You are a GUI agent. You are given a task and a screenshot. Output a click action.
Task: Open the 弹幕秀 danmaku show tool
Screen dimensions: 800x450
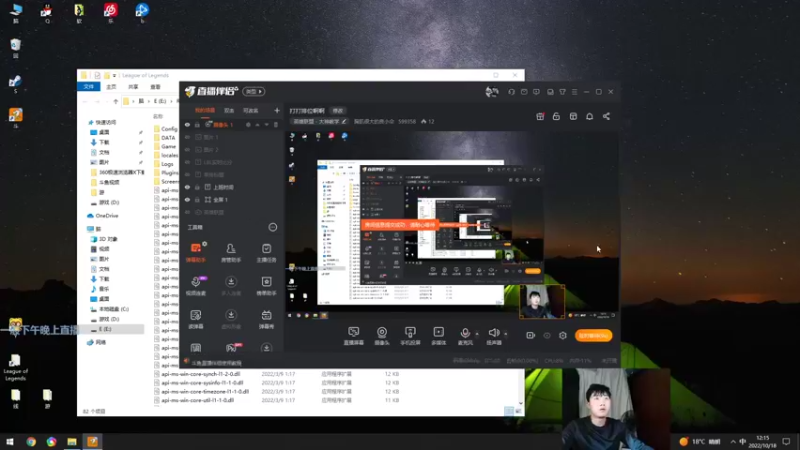[x=266, y=319]
